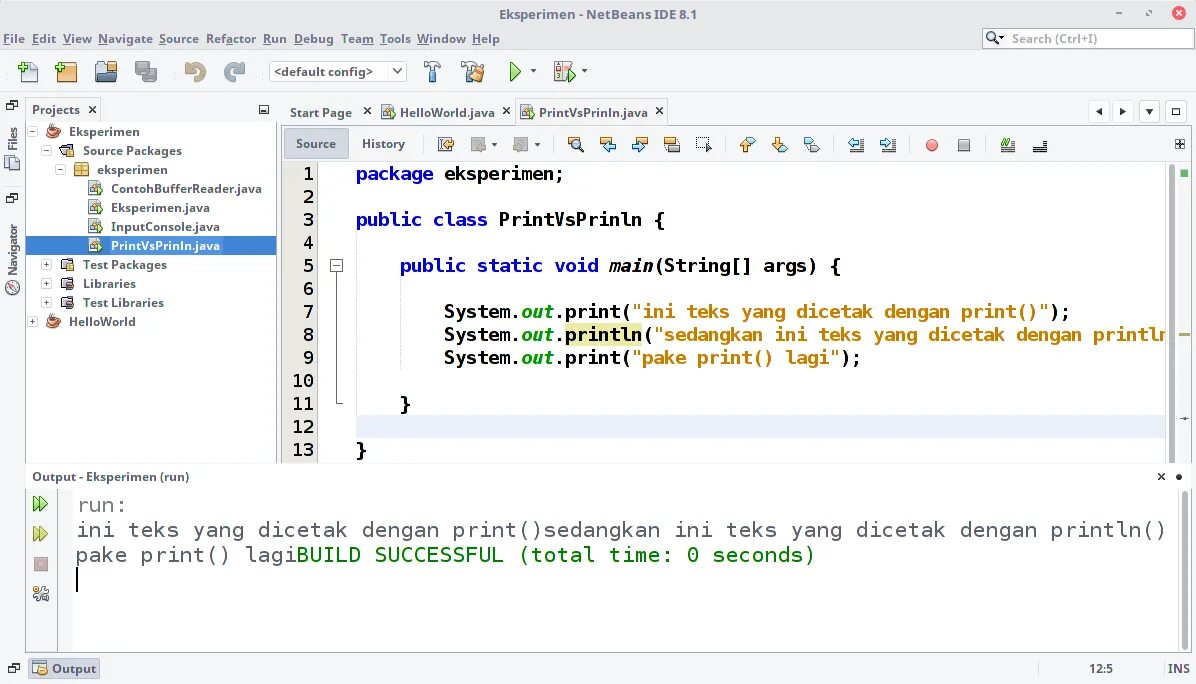Open Debug Project dropdown arrow

584,71
